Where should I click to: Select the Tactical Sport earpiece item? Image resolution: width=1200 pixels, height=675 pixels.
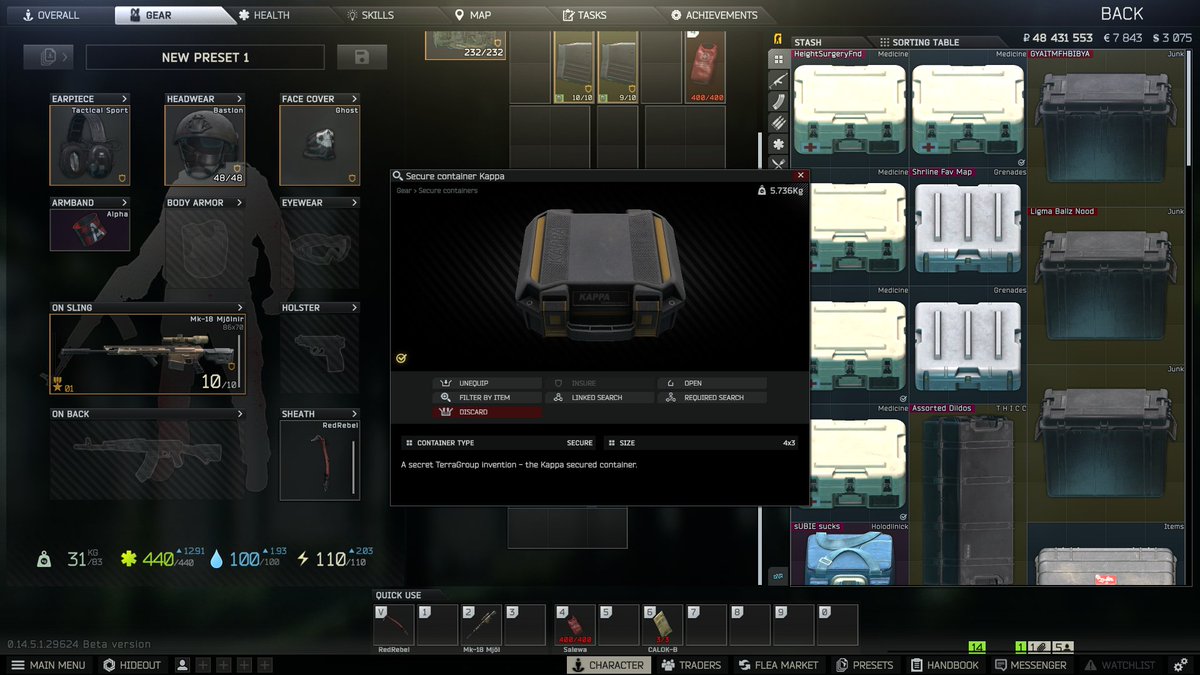[x=90, y=145]
